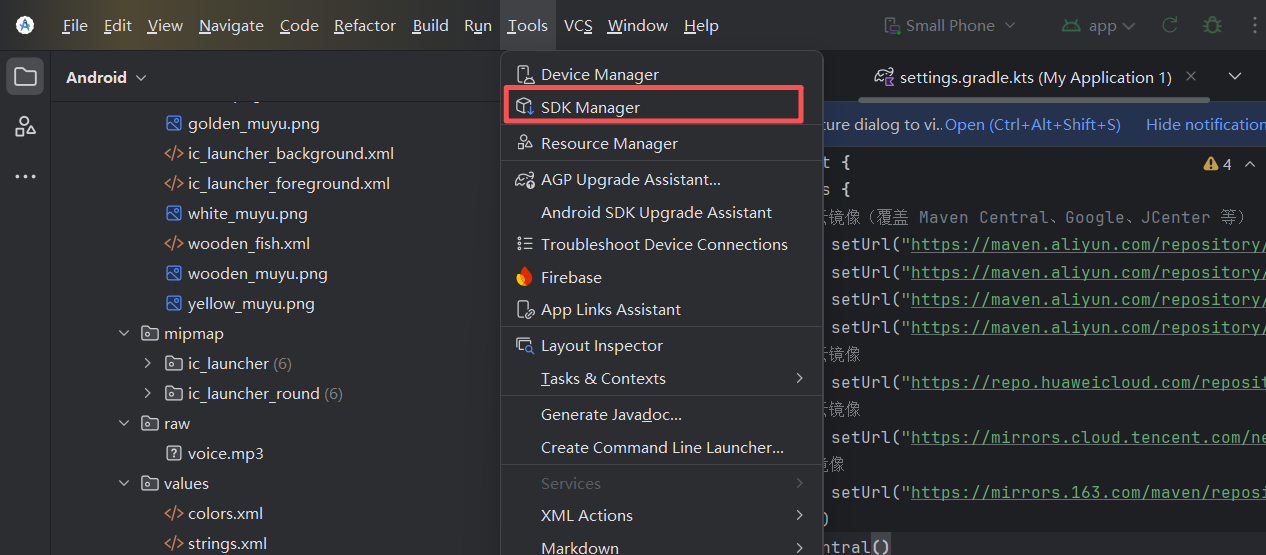Click the Sync Project refresh icon
The width and height of the screenshot is (1266, 555).
coord(1169,26)
